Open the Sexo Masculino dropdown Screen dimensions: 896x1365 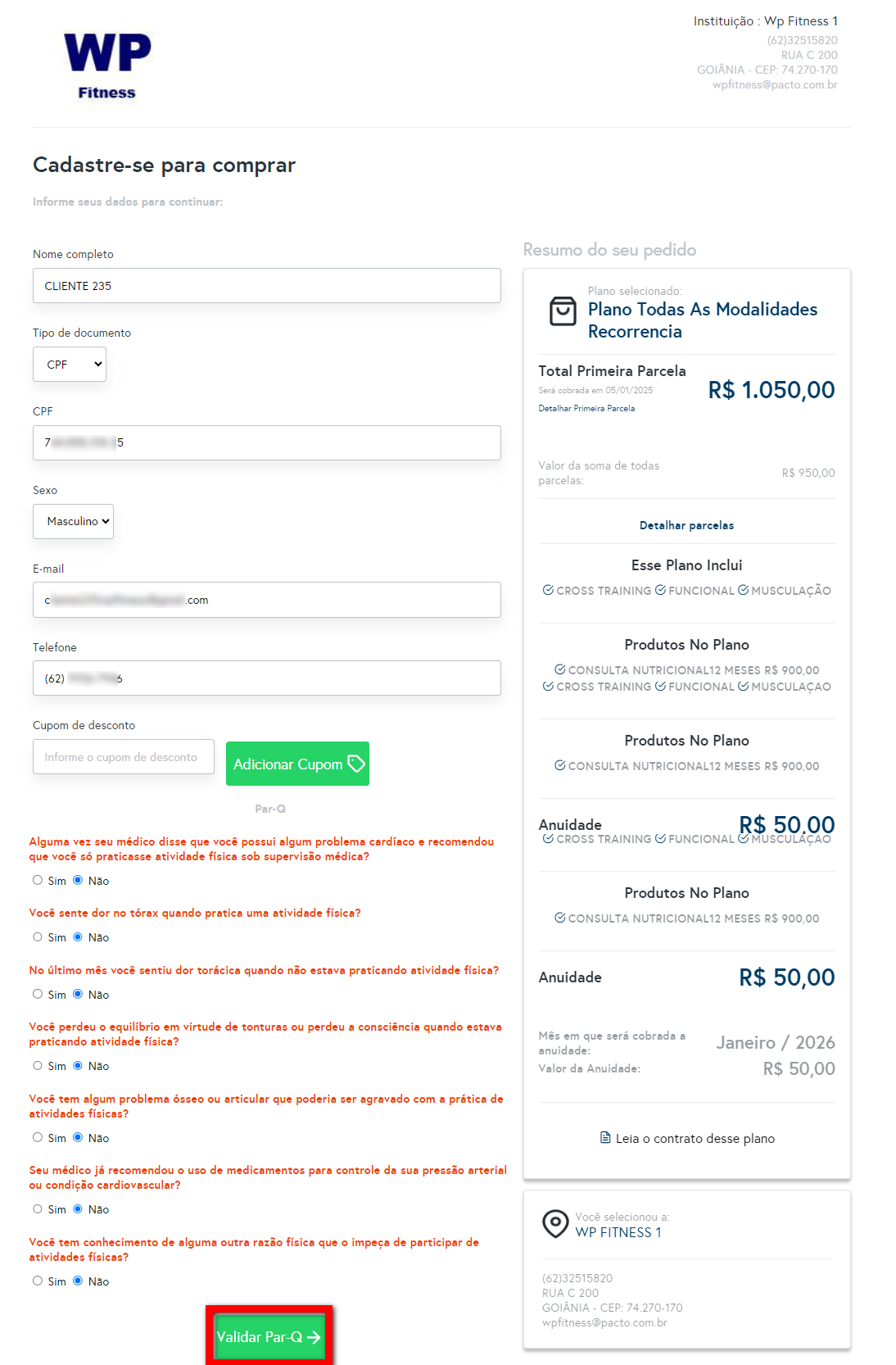[x=73, y=521]
